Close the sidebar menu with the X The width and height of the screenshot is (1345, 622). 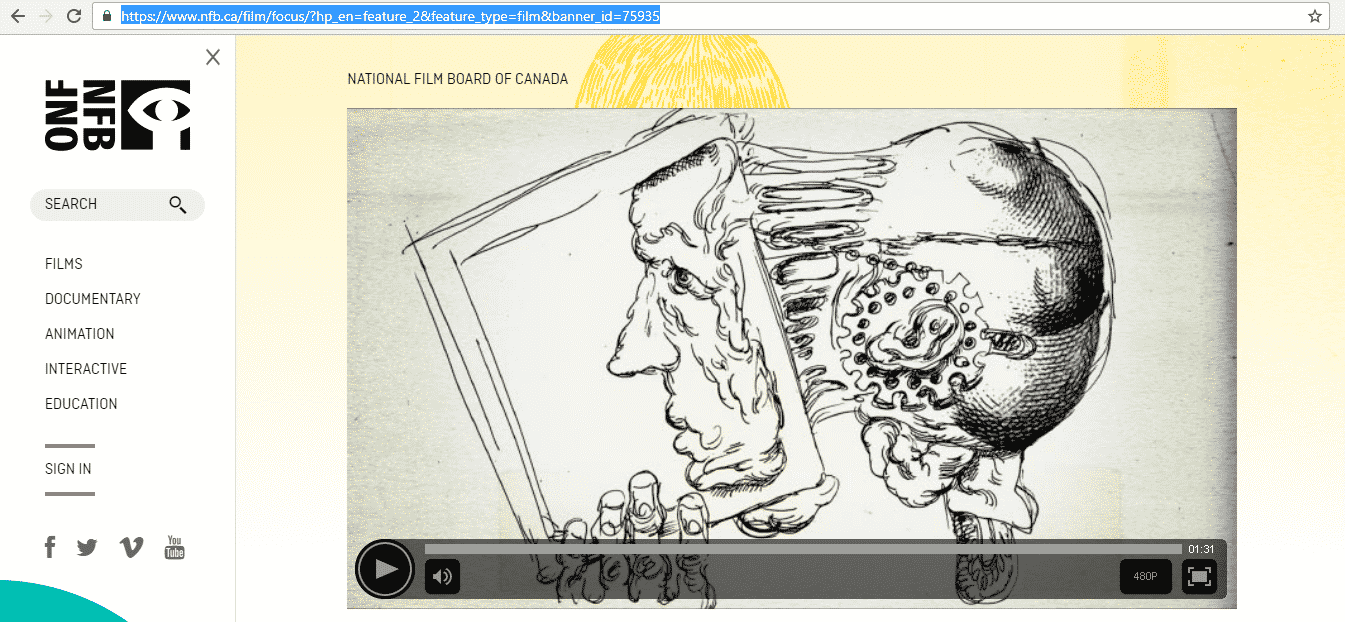click(x=213, y=57)
